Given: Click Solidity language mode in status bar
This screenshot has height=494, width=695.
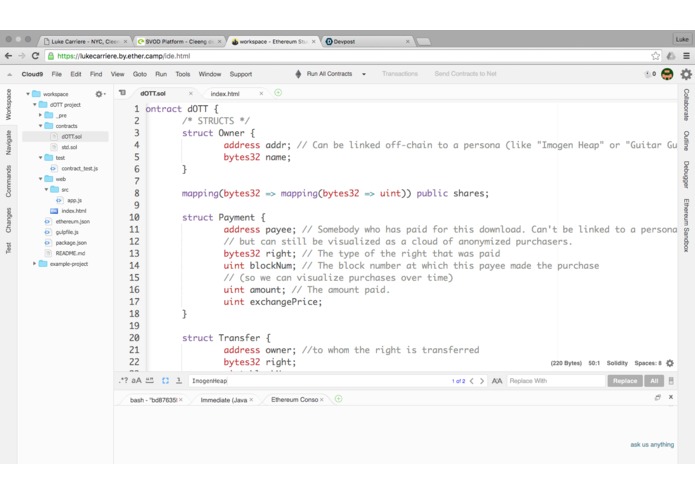Looking at the screenshot, I should (x=617, y=363).
